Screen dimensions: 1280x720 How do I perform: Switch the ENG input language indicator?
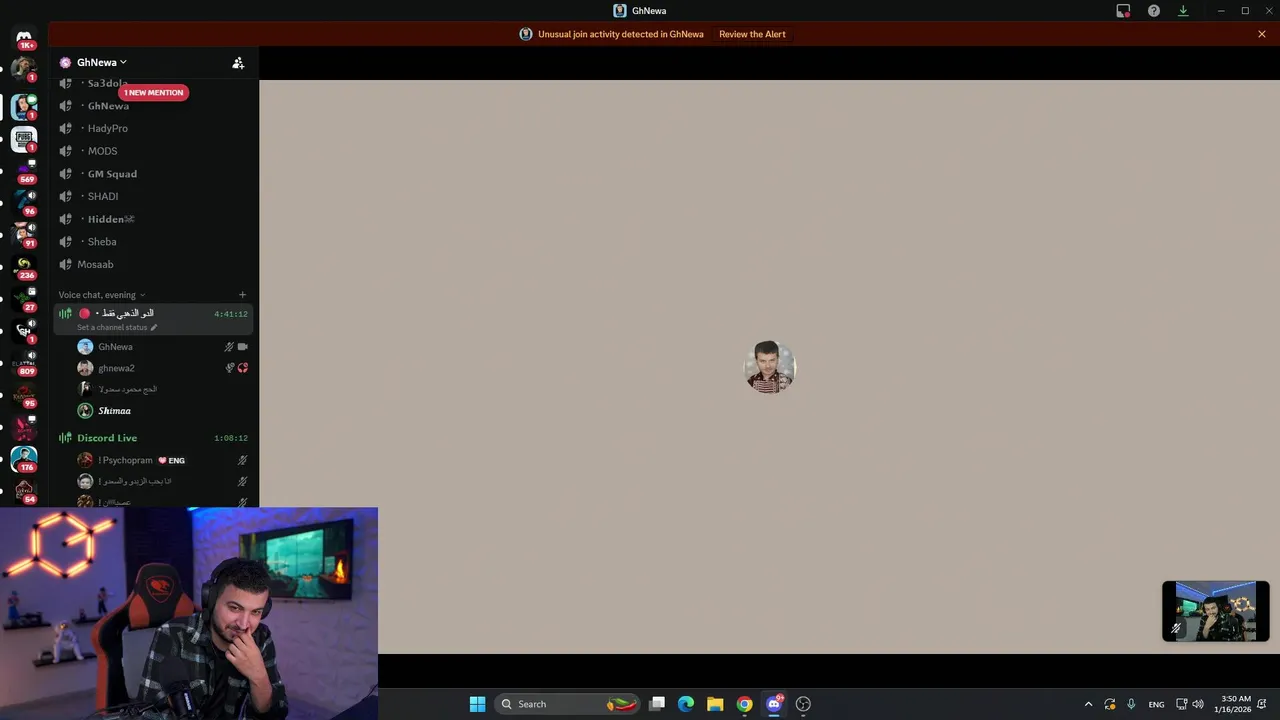click(1156, 704)
